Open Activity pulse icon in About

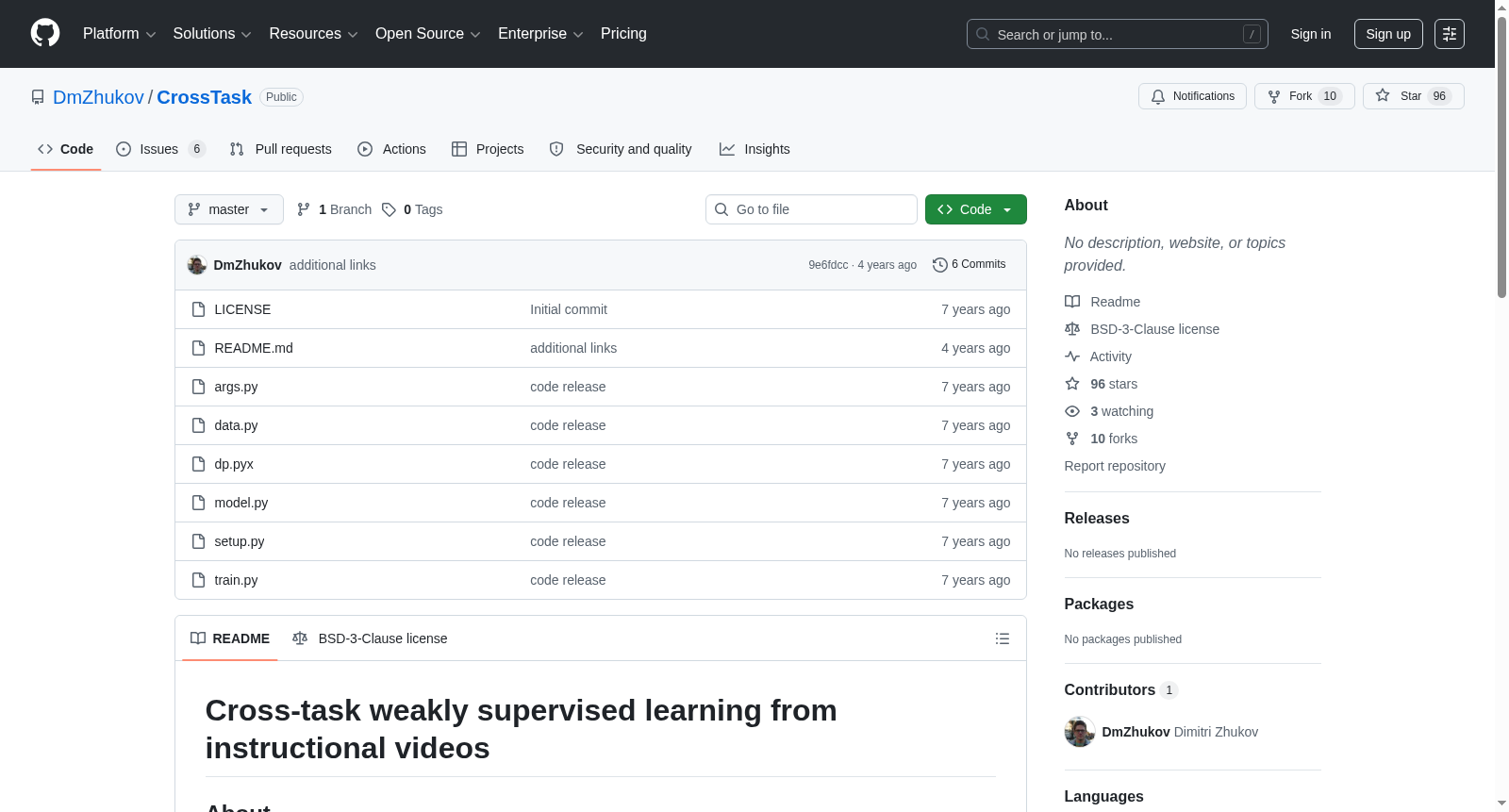click(1072, 356)
